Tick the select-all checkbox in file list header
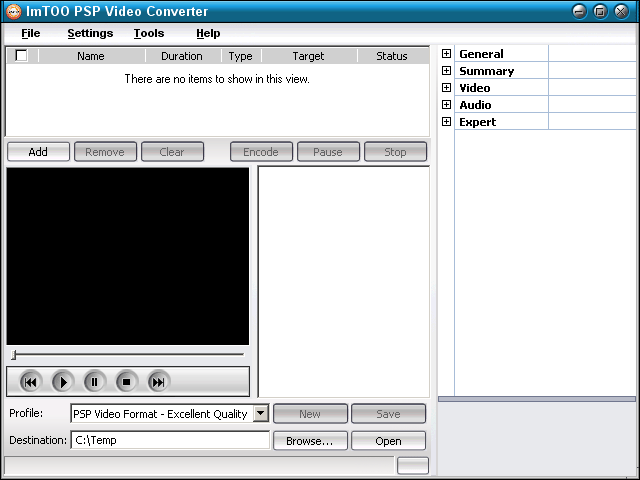The height and width of the screenshot is (480, 640). click(x=21, y=56)
